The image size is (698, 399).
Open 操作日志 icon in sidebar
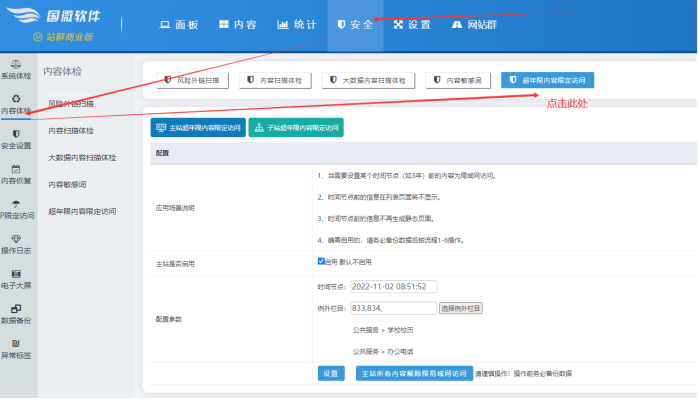tap(16, 239)
